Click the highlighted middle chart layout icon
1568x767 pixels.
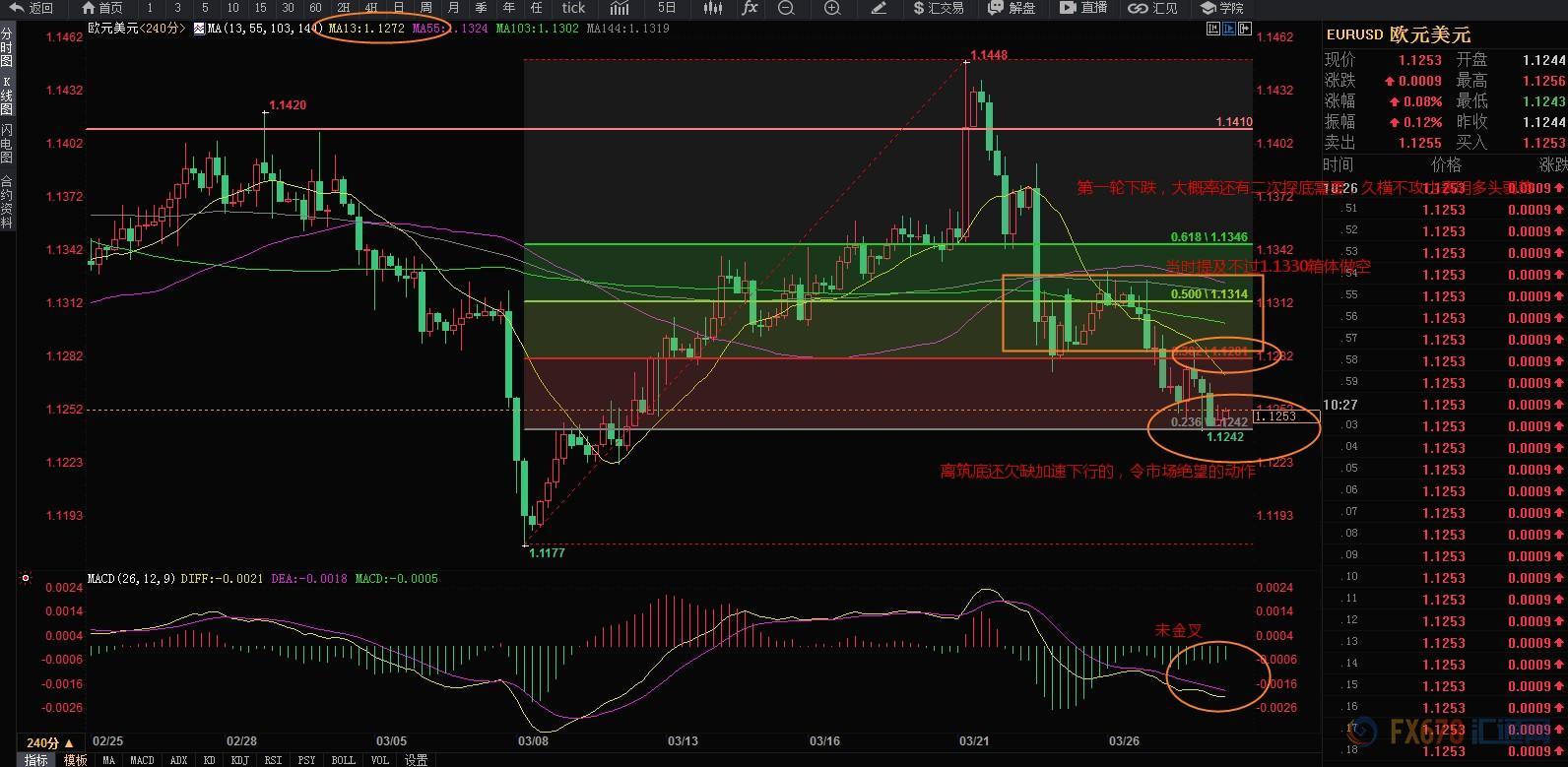click(x=1229, y=29)
